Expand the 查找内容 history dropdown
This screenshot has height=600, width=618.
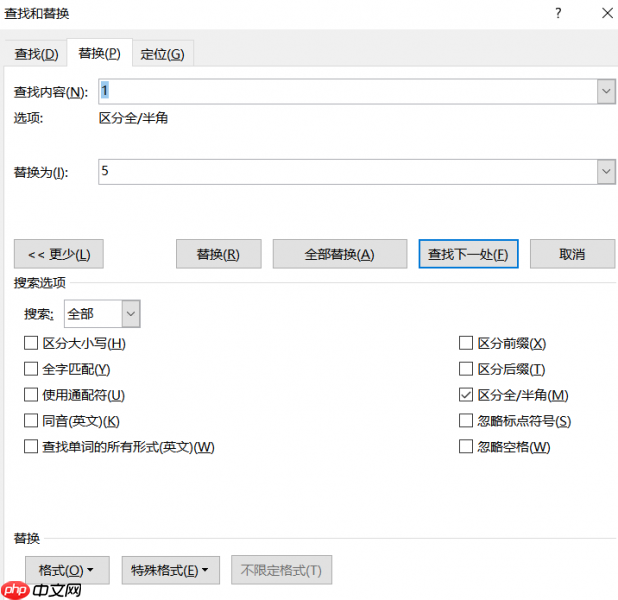(x=606, y=91)
